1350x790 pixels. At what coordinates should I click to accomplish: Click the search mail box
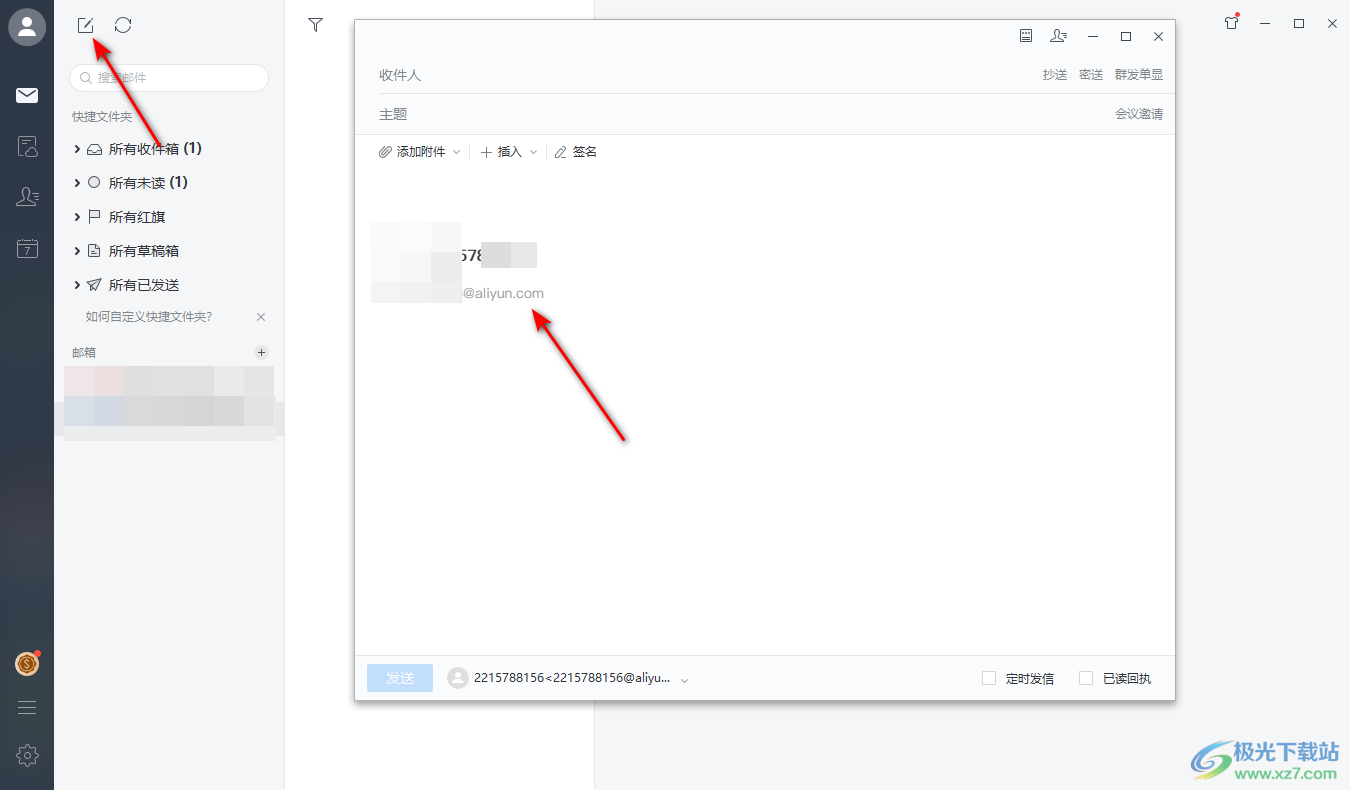pyautogui.click(x=169, y=78)
